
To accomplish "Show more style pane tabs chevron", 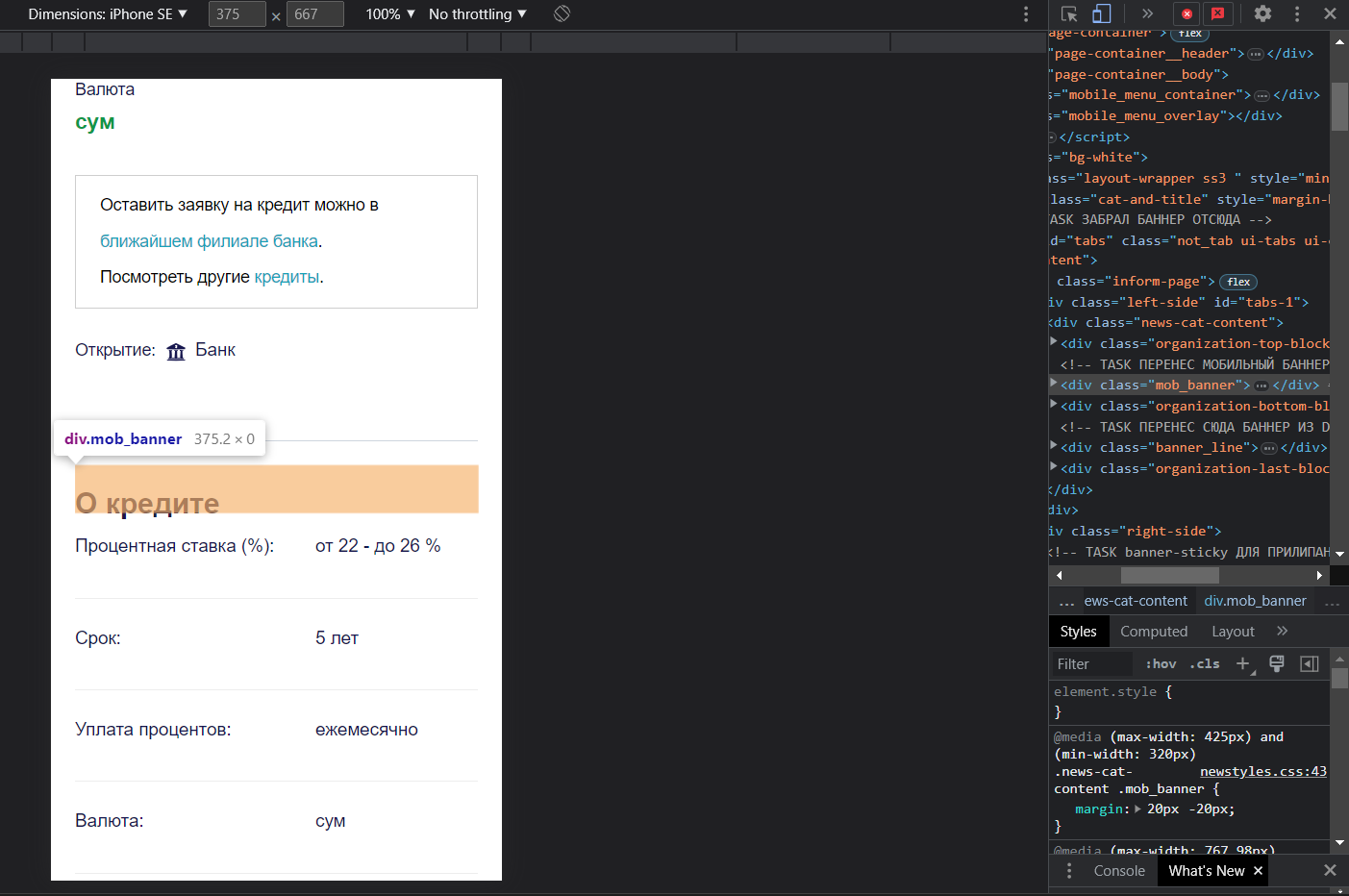I will point(1282,631).
